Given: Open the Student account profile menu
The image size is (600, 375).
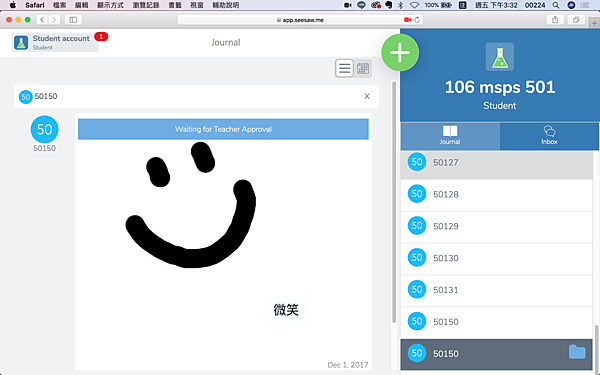Looking at the screenshot, I should coord(55,42).
